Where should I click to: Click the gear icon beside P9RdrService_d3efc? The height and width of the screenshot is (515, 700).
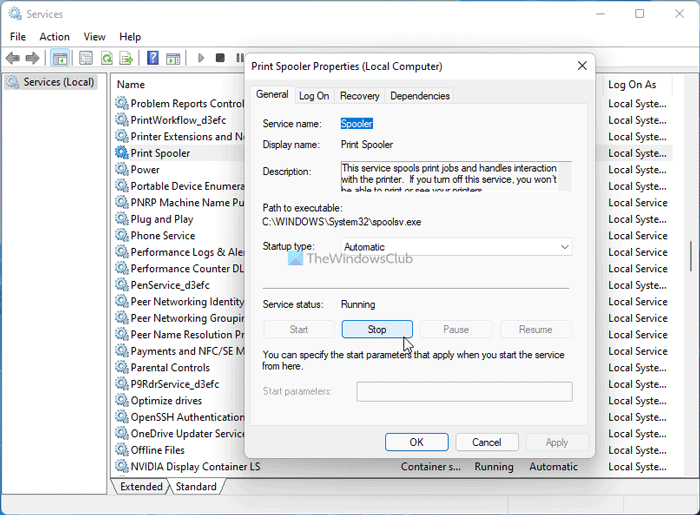121,384
